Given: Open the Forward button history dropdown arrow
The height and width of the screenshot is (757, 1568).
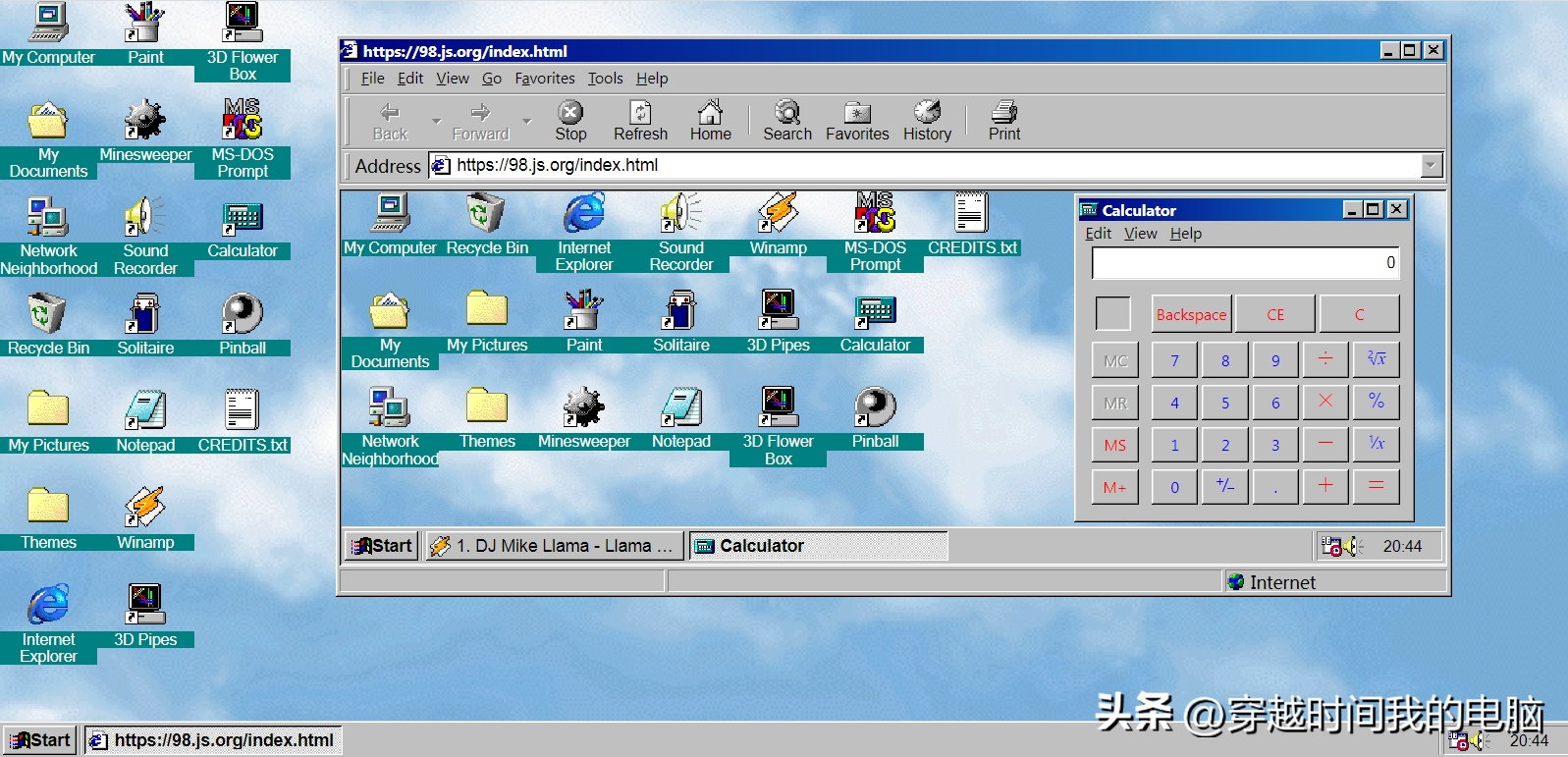Looking at the screenshot, I should tap(526, 122).
